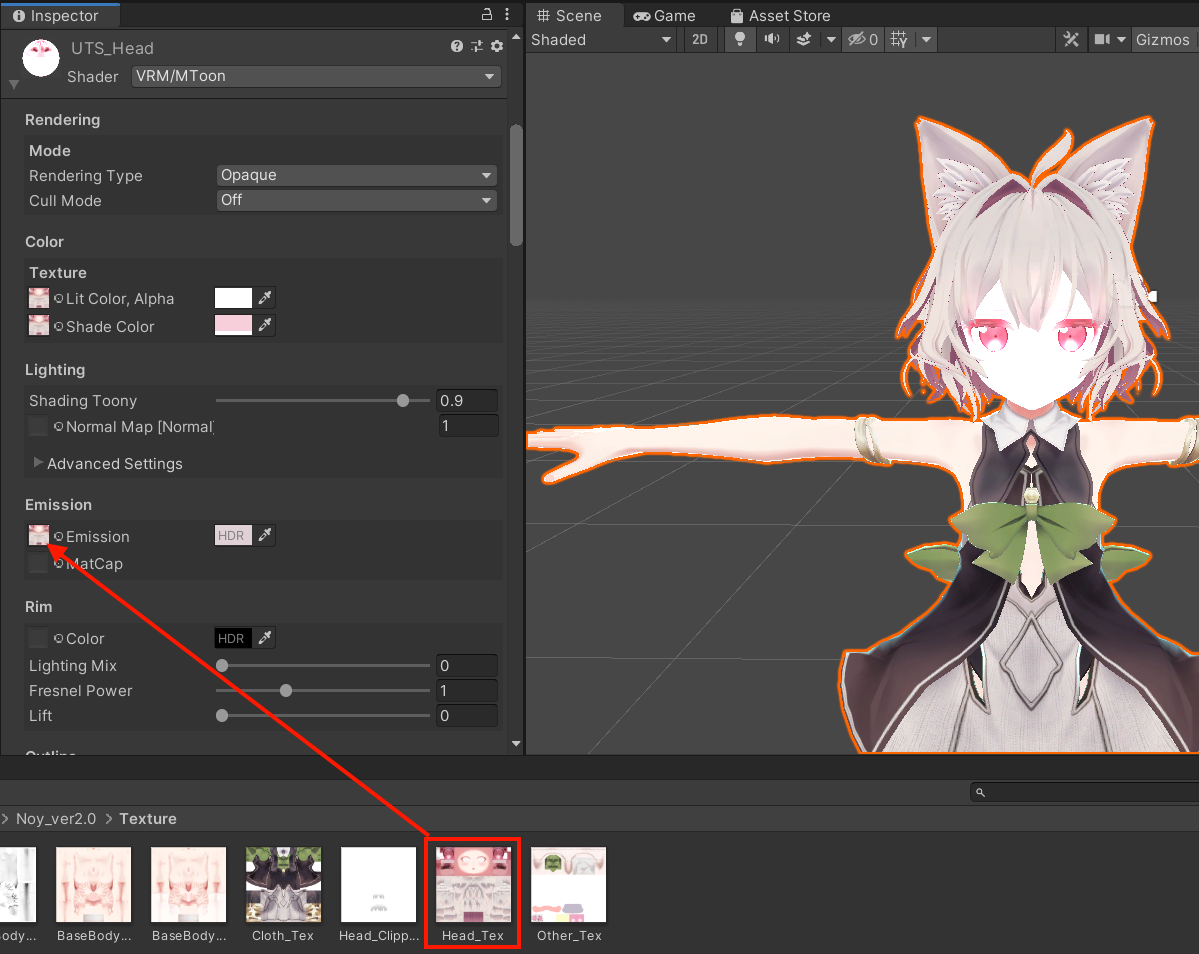The width and height of the screenshot is (1199, 954).
Task: Select Cloth_Tex texture asset
Action: click(283, 893)
